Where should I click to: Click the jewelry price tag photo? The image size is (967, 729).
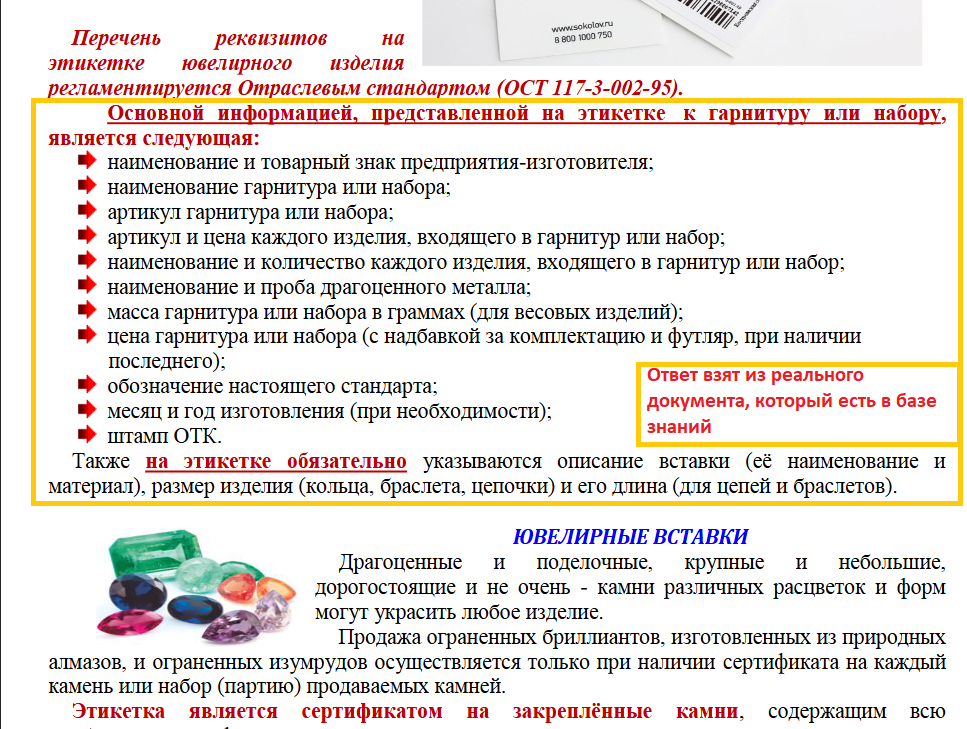pos(690,33)
